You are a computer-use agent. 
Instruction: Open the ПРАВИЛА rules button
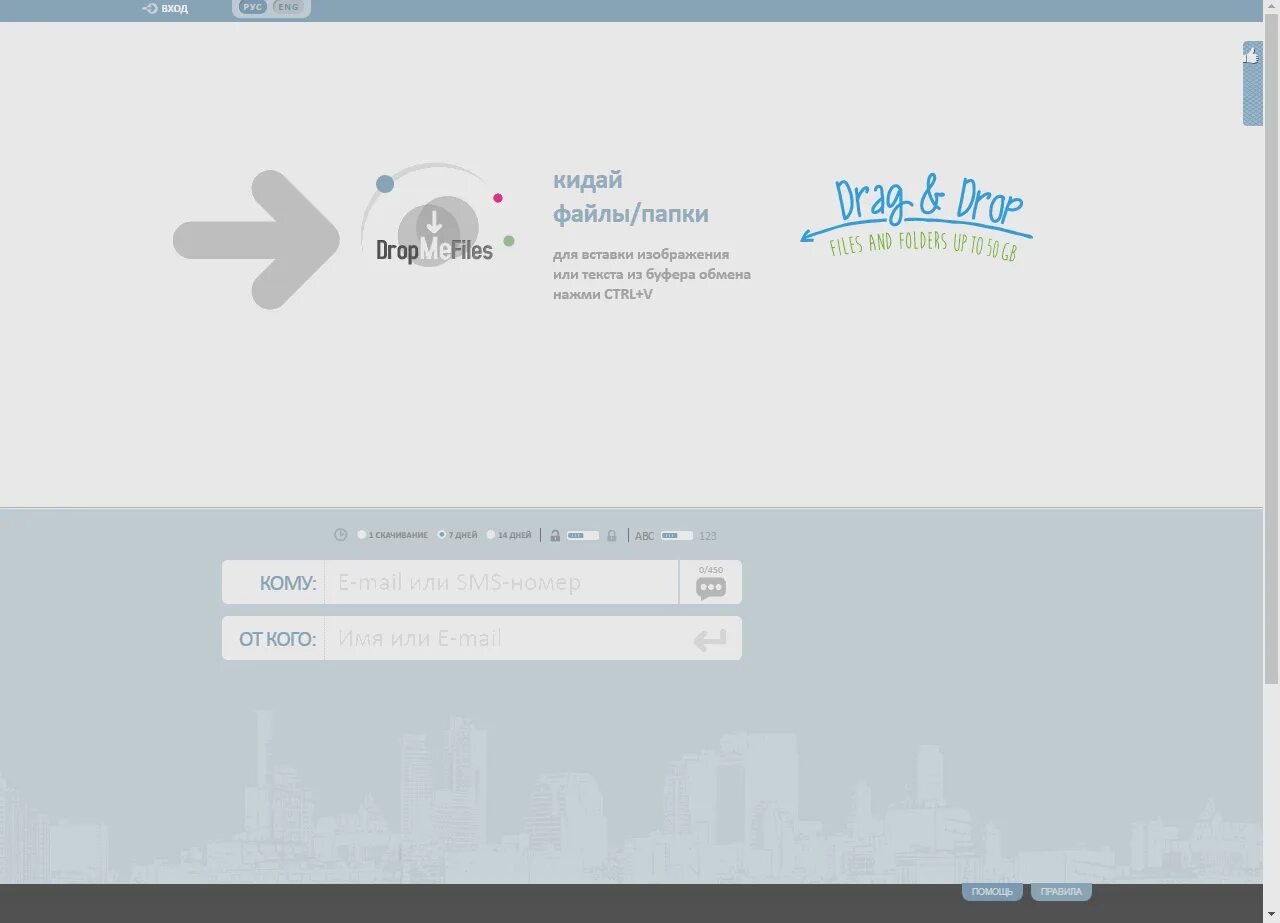[1061, 892]
